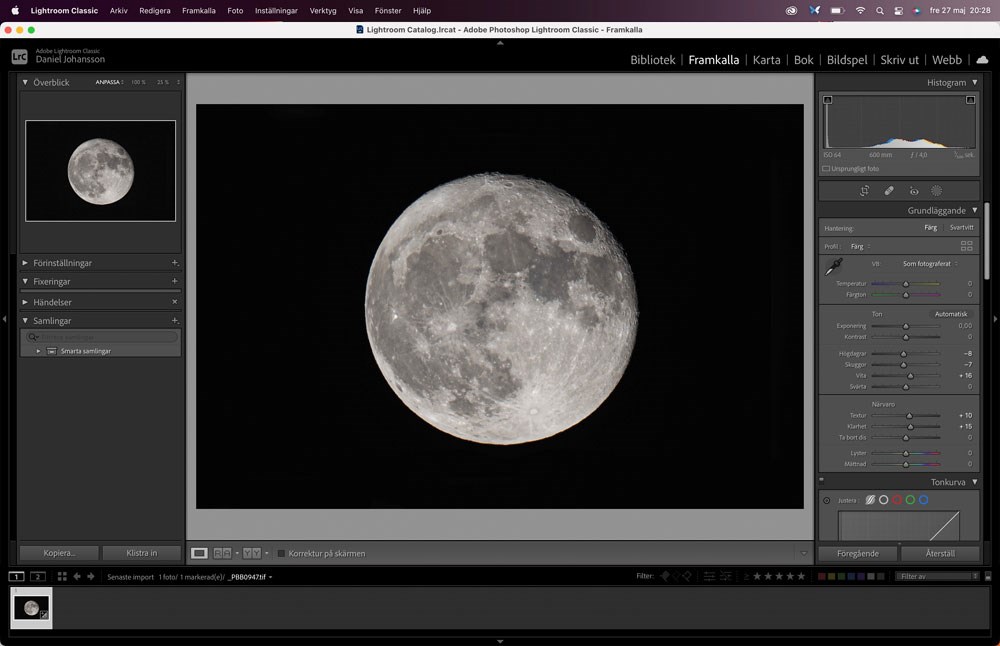Click the Automatisk tone button
The image size is (1000, 646).
click(952, 313)
